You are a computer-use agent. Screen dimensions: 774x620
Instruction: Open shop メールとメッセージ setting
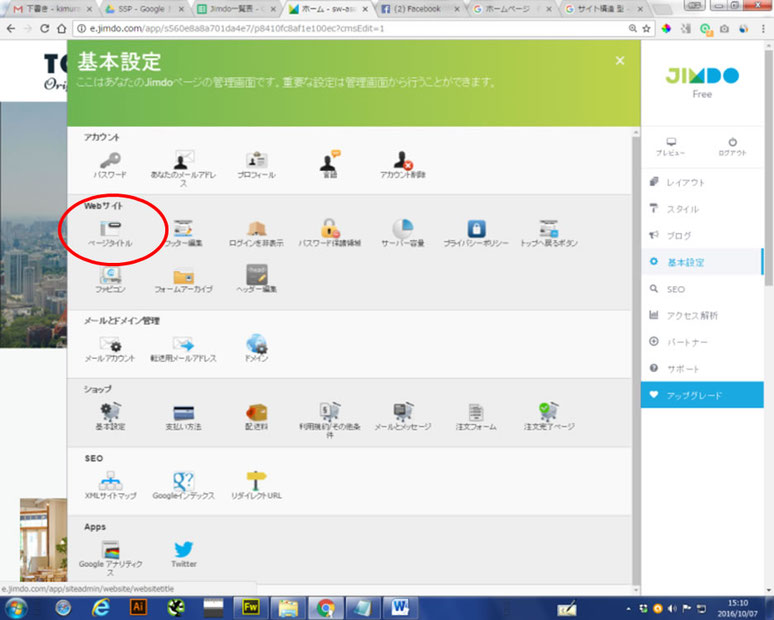(403, 417)
